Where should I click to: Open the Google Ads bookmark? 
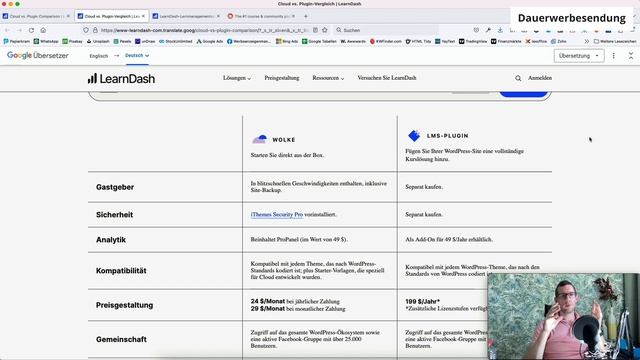[x=210, y=41]
